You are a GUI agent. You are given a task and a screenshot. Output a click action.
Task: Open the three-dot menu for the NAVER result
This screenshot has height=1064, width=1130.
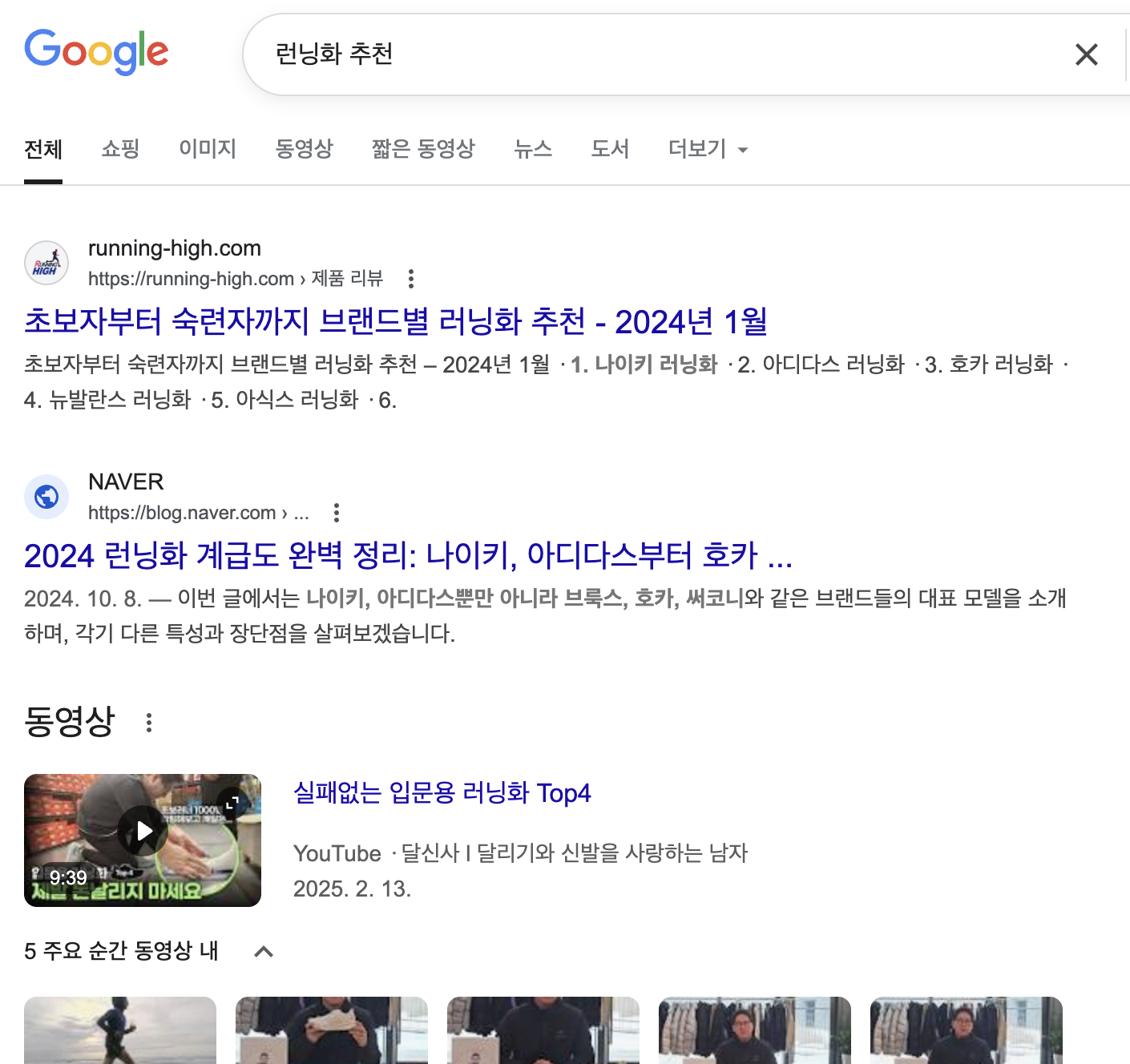click(x=337, y=513)
